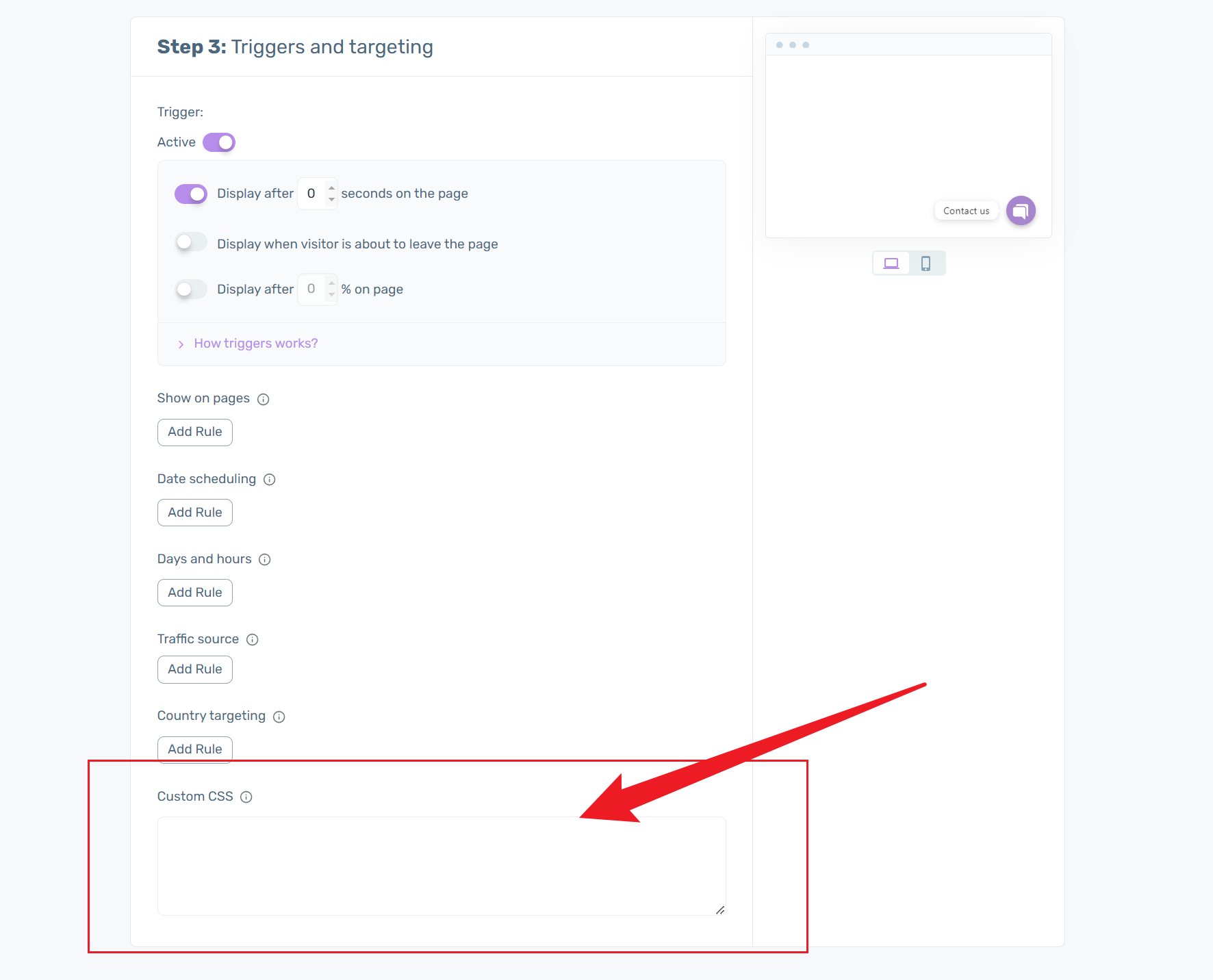This screenshot has width=1213, height=980.
Task: Click the info icon beside Days and hours
Action: (265, 560)
